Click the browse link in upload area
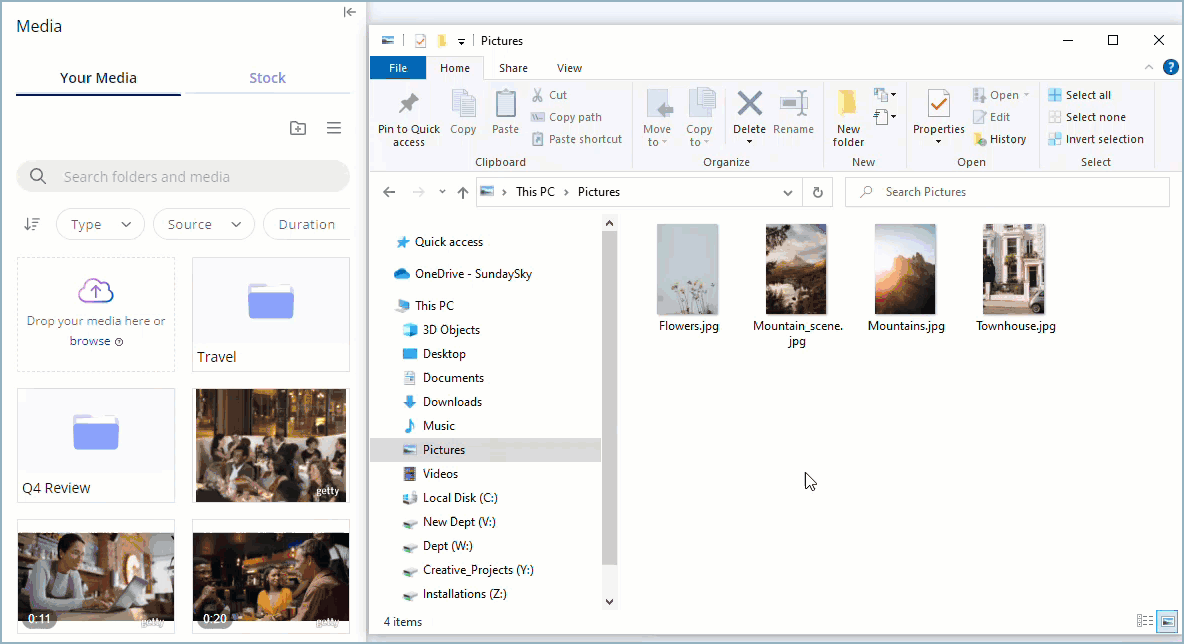1184x644 pixels. pos(90,340)
